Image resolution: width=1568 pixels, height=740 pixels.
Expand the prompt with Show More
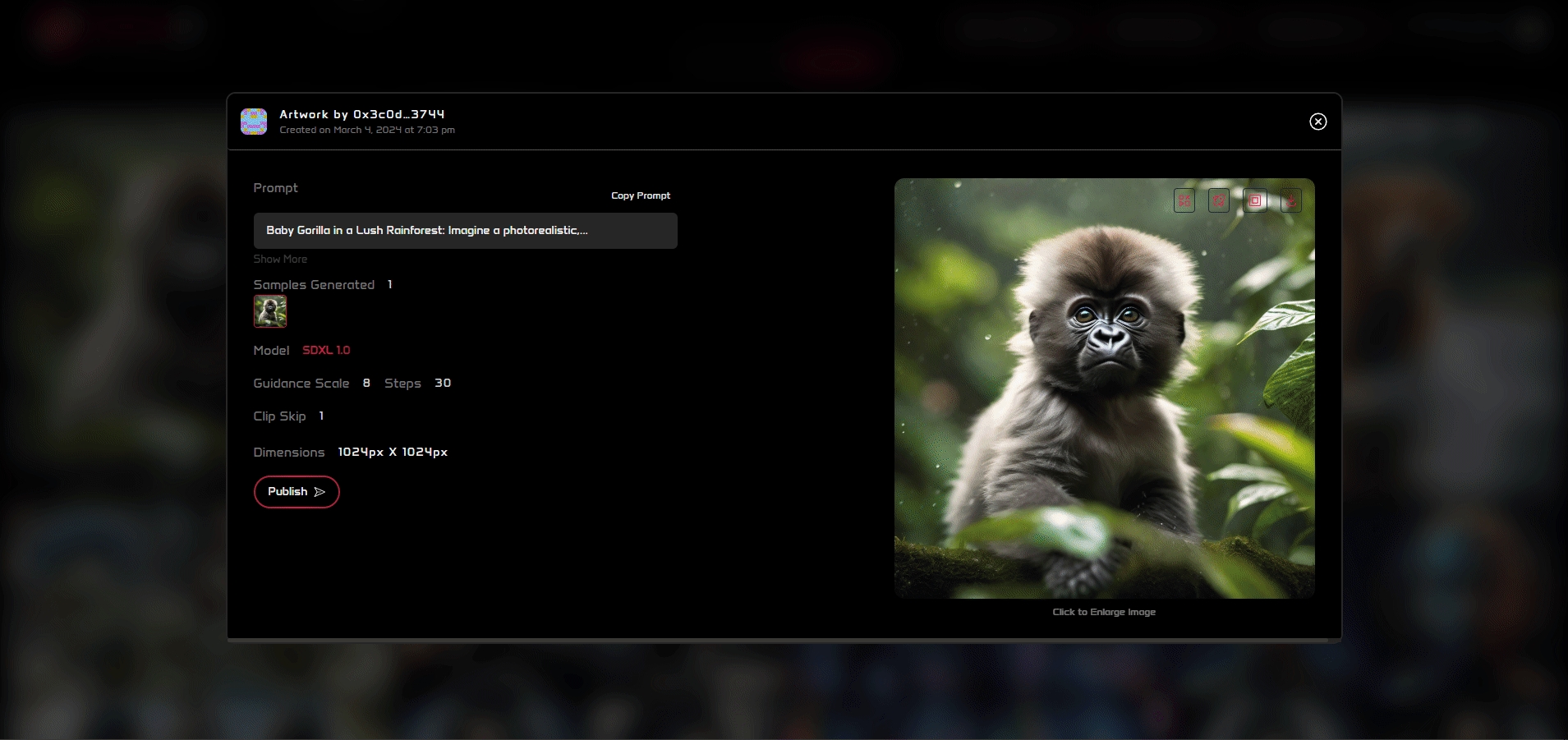click(x=280, y=259)
